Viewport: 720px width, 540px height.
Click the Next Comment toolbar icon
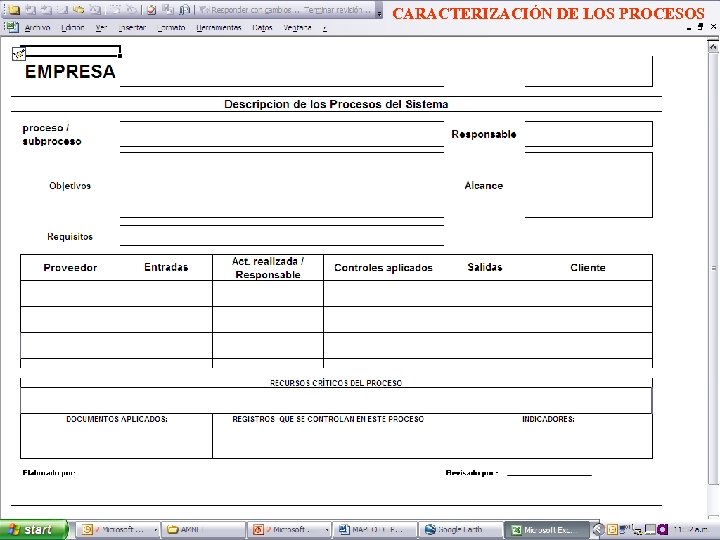pyautogui.click(x=46, y=9)
